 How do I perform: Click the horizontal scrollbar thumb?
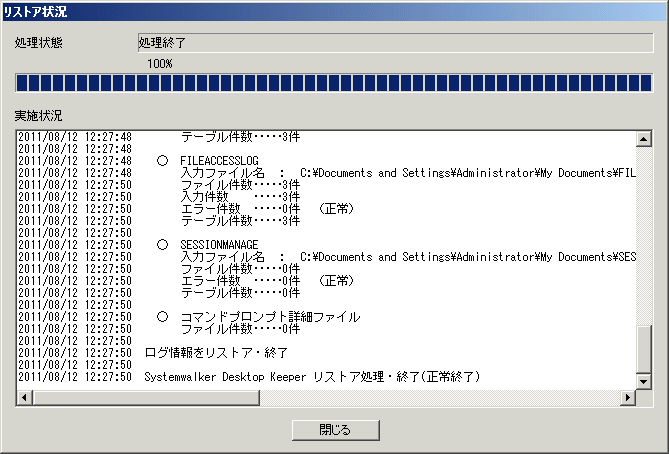pyautogui.click(x=146, y=398)
